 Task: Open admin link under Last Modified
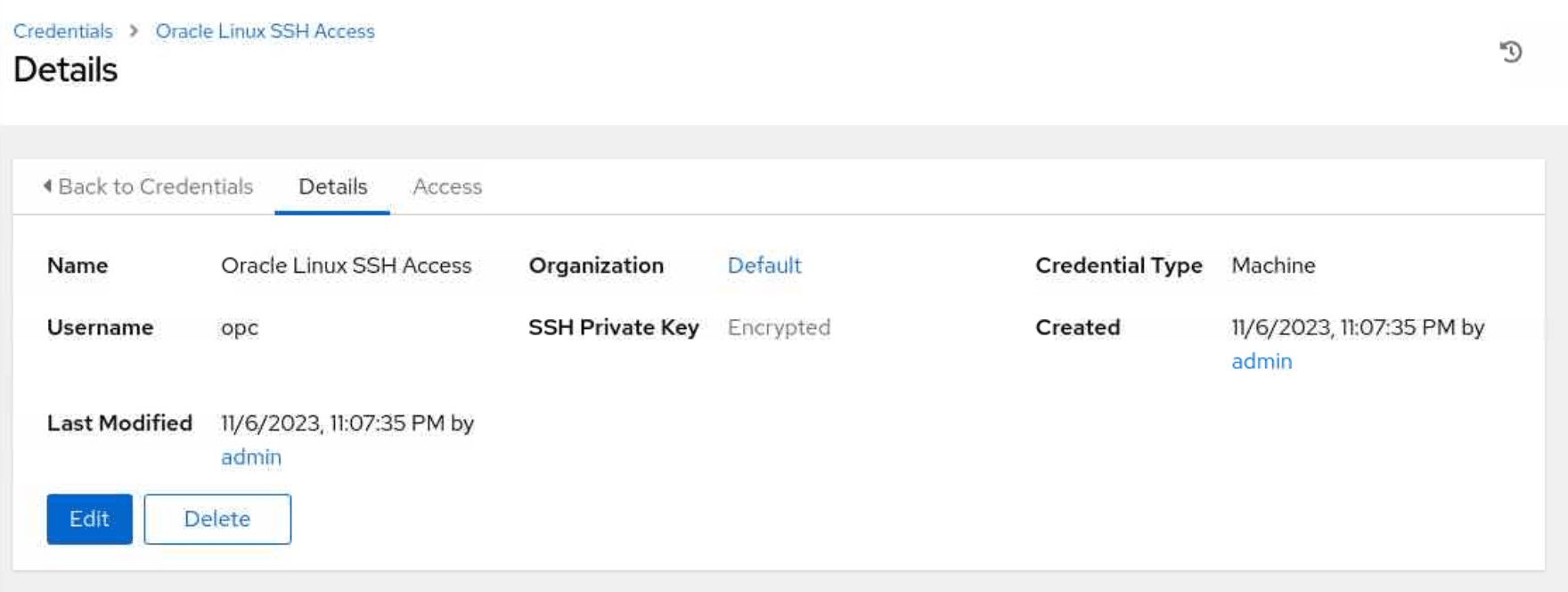251,456
